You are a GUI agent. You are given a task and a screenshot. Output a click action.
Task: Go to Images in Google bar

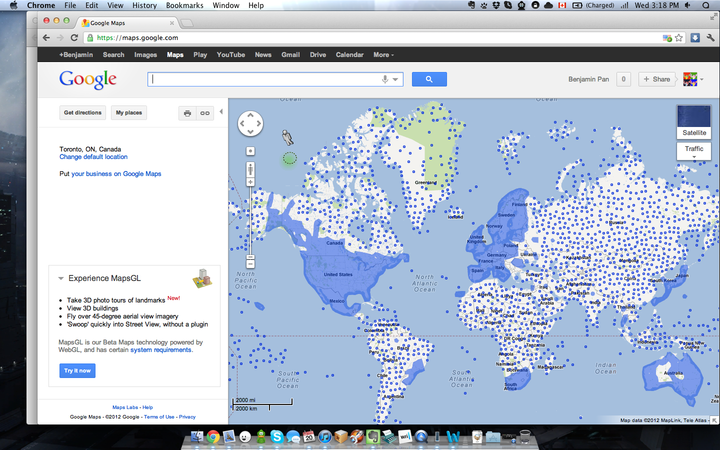(146, 55)
